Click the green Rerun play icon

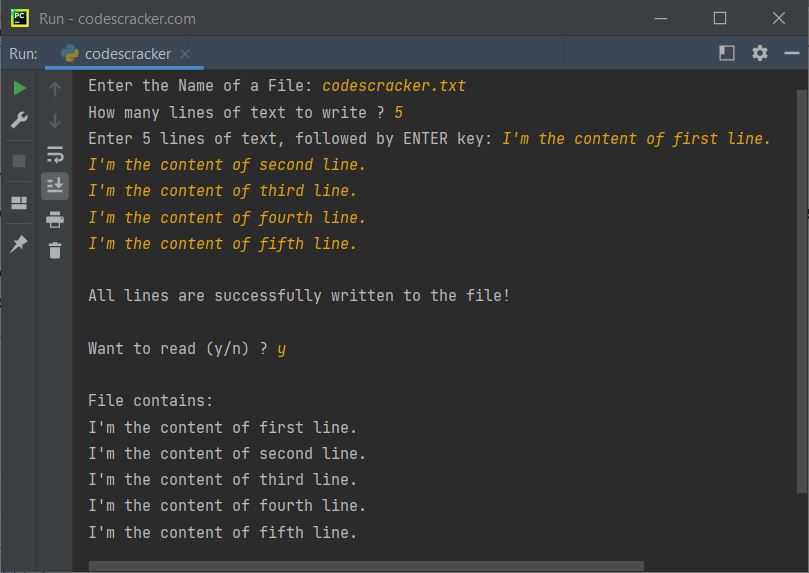pos(19,88)
